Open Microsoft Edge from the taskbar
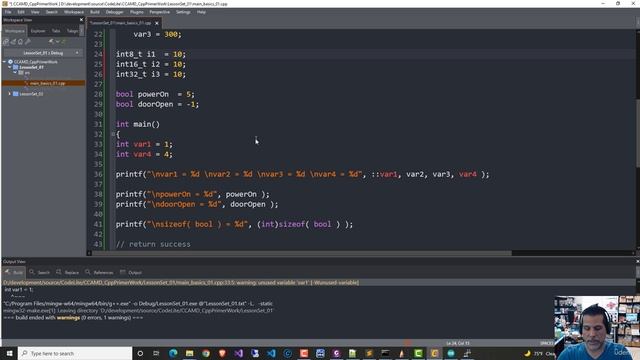Viewport: 640px width, 360px height. 173,353
